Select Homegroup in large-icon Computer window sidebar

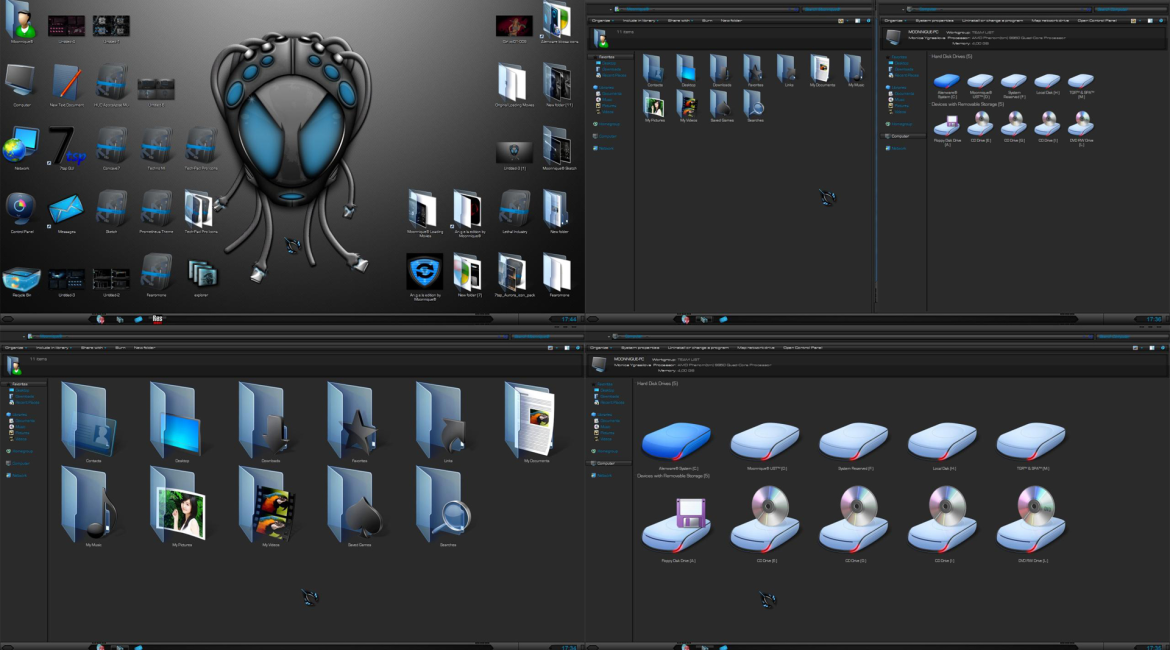coord(608,451)
